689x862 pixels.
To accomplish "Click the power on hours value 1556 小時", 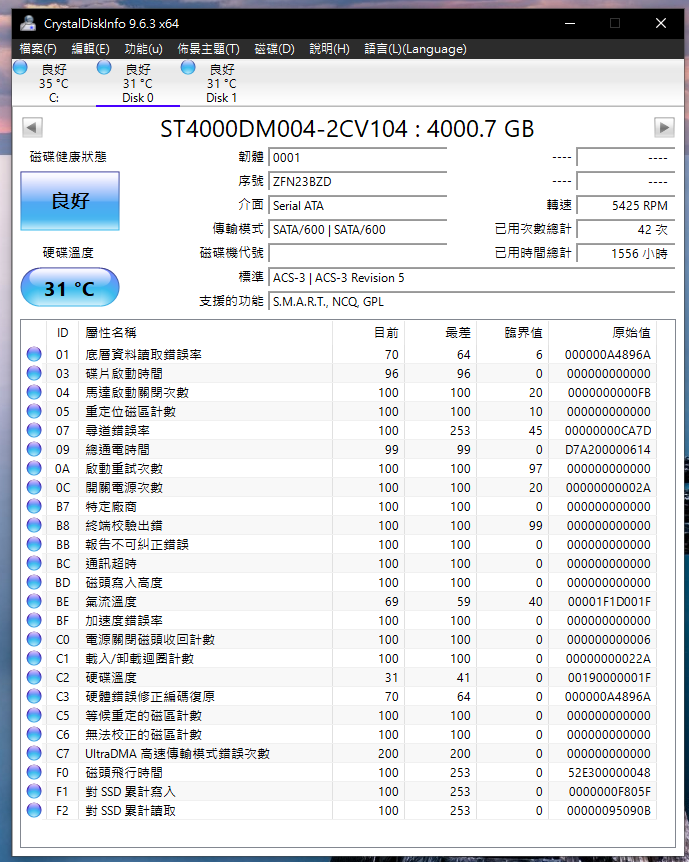I will [626, 253].
